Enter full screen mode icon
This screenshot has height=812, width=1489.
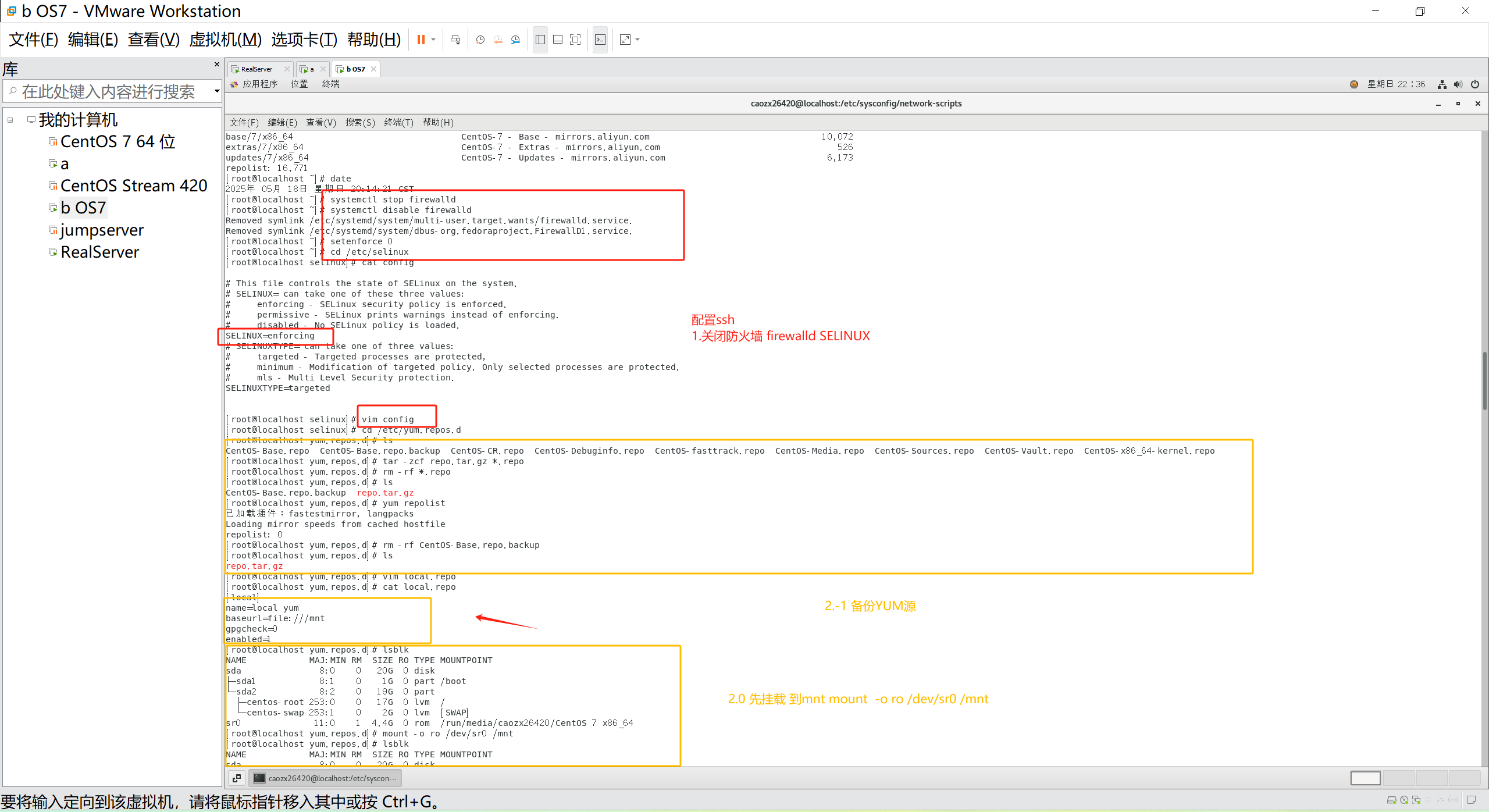click(x=575, y=40)
